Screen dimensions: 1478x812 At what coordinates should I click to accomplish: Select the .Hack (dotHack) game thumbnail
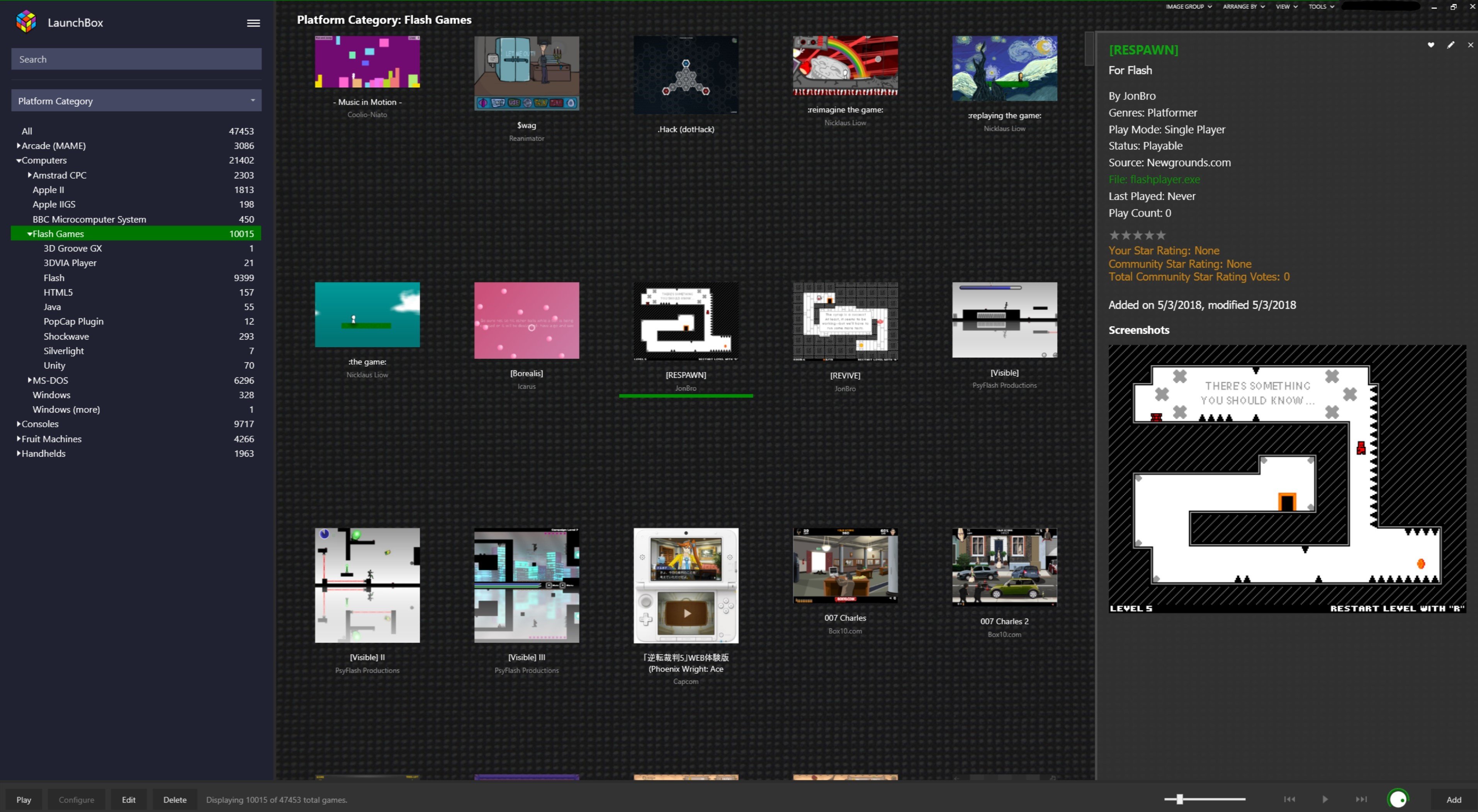686,75
